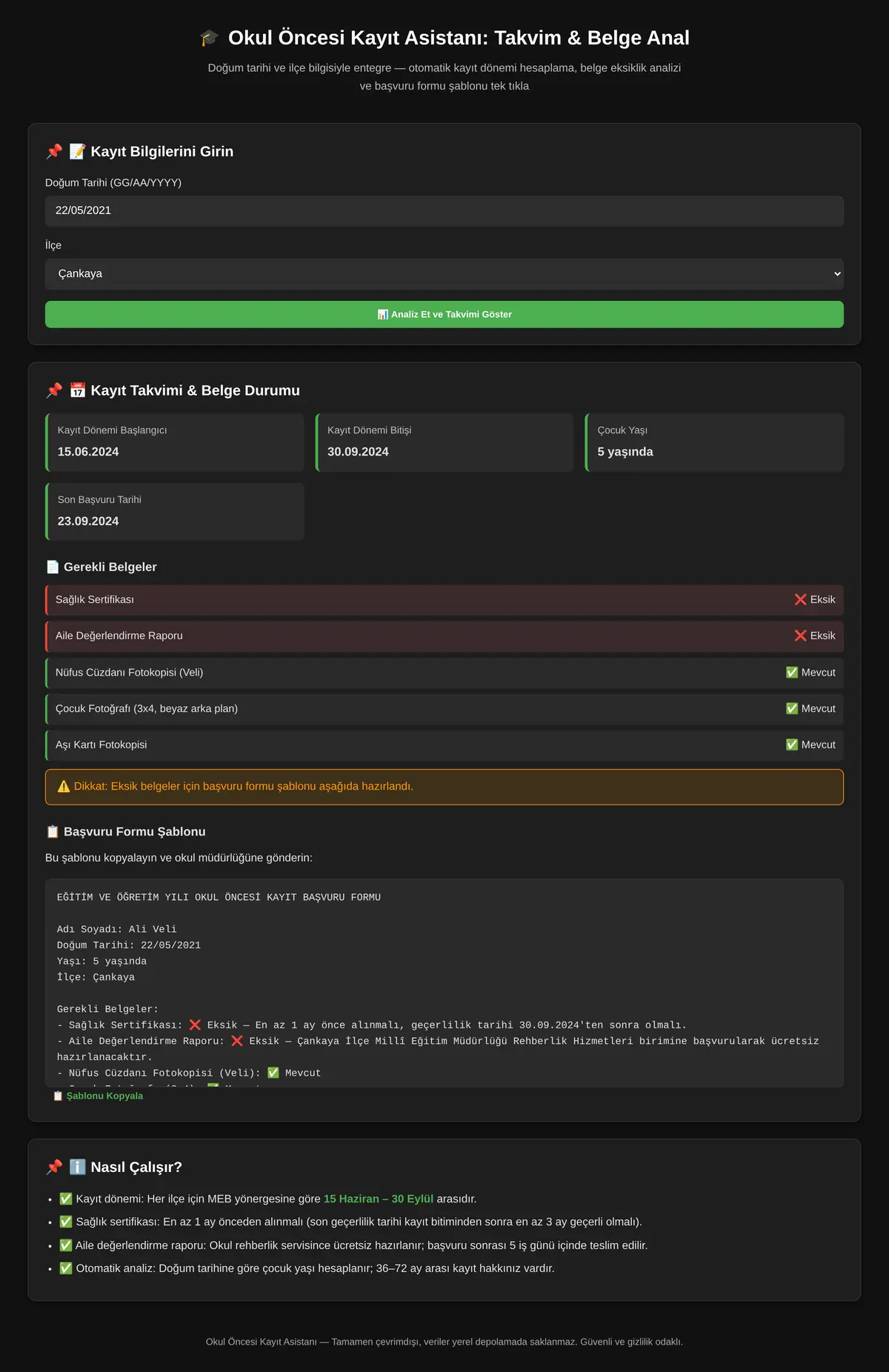
Task: Click the info icon beside Nasıl Çalışır?
Action: click(78, 1167)
